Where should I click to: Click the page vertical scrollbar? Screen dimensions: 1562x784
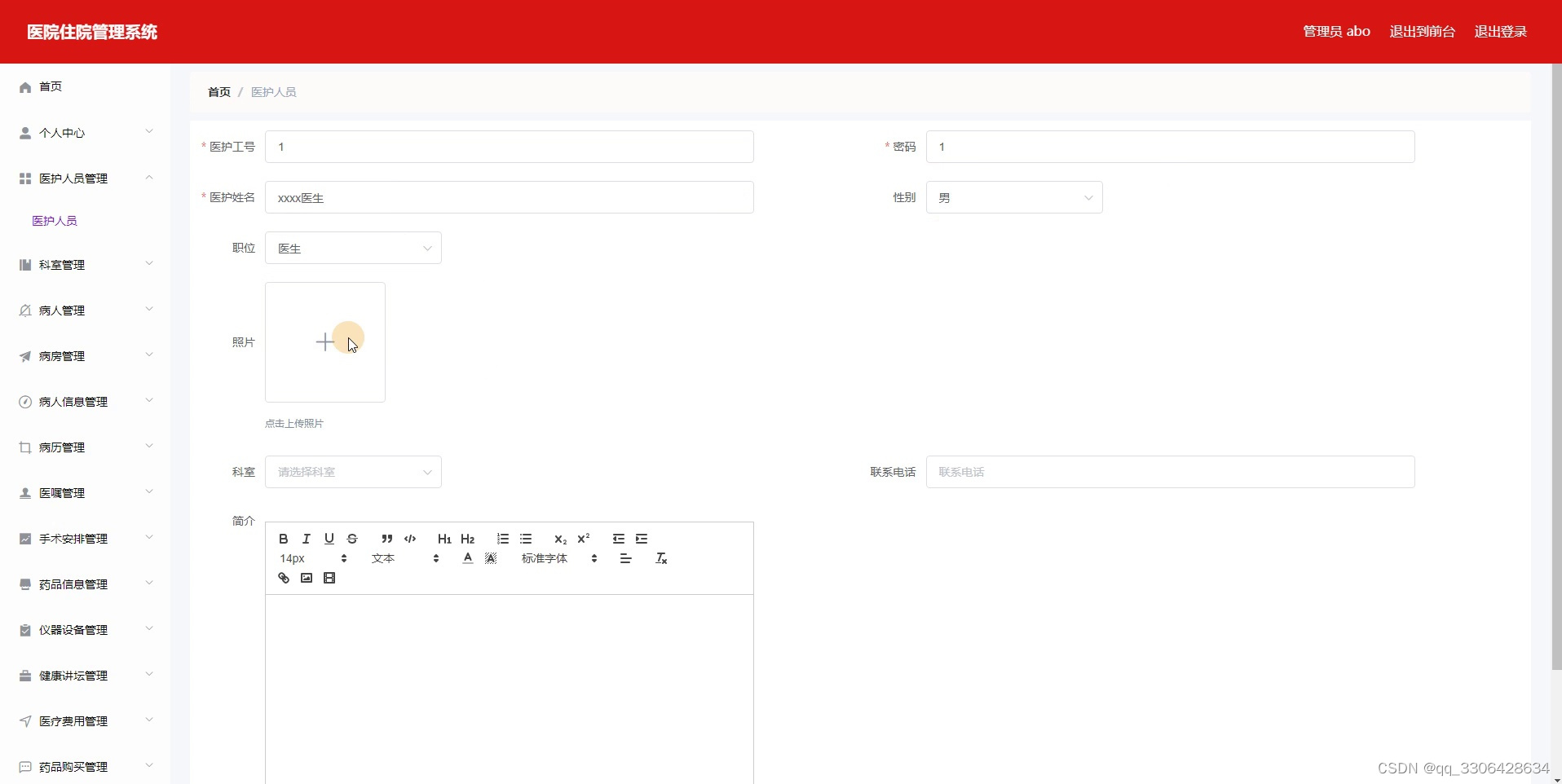coord(1556,367)
